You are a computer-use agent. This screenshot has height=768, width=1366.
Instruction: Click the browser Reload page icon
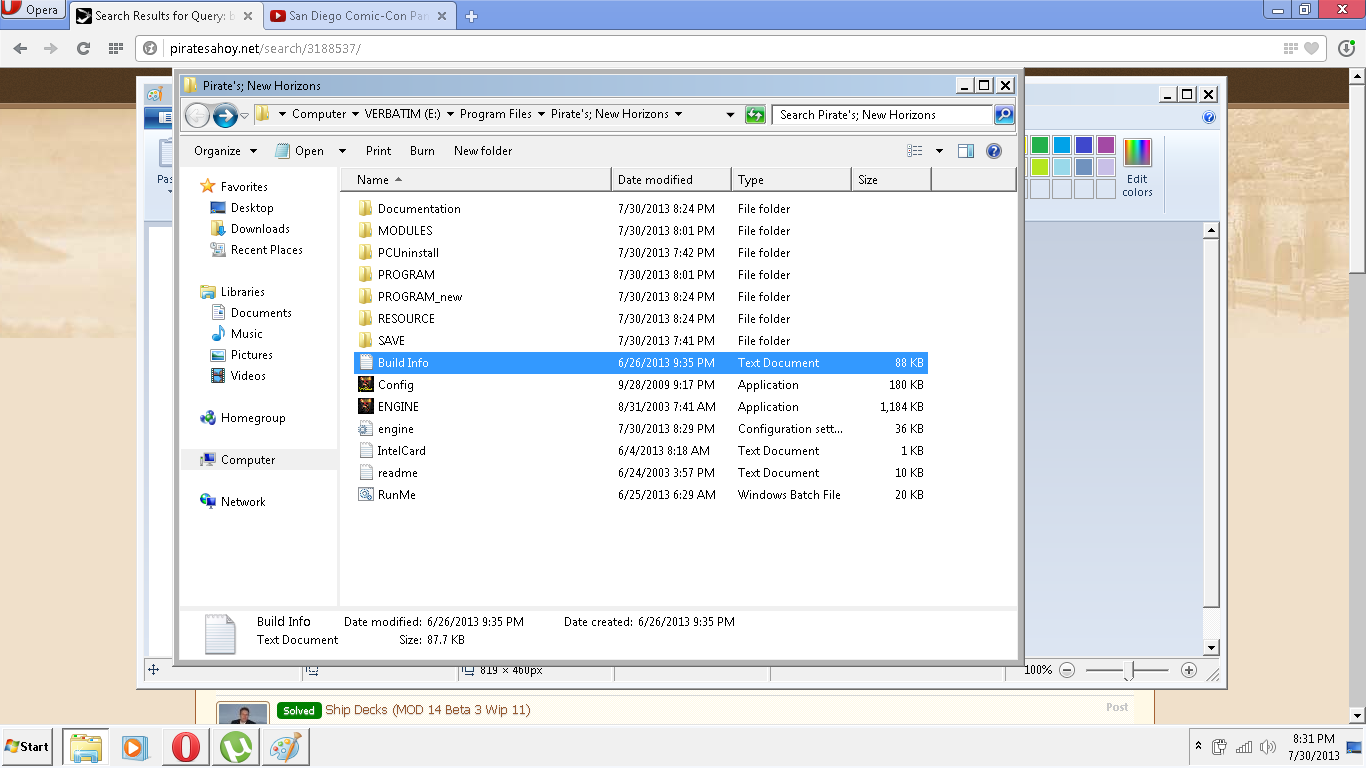pos(83,48)
